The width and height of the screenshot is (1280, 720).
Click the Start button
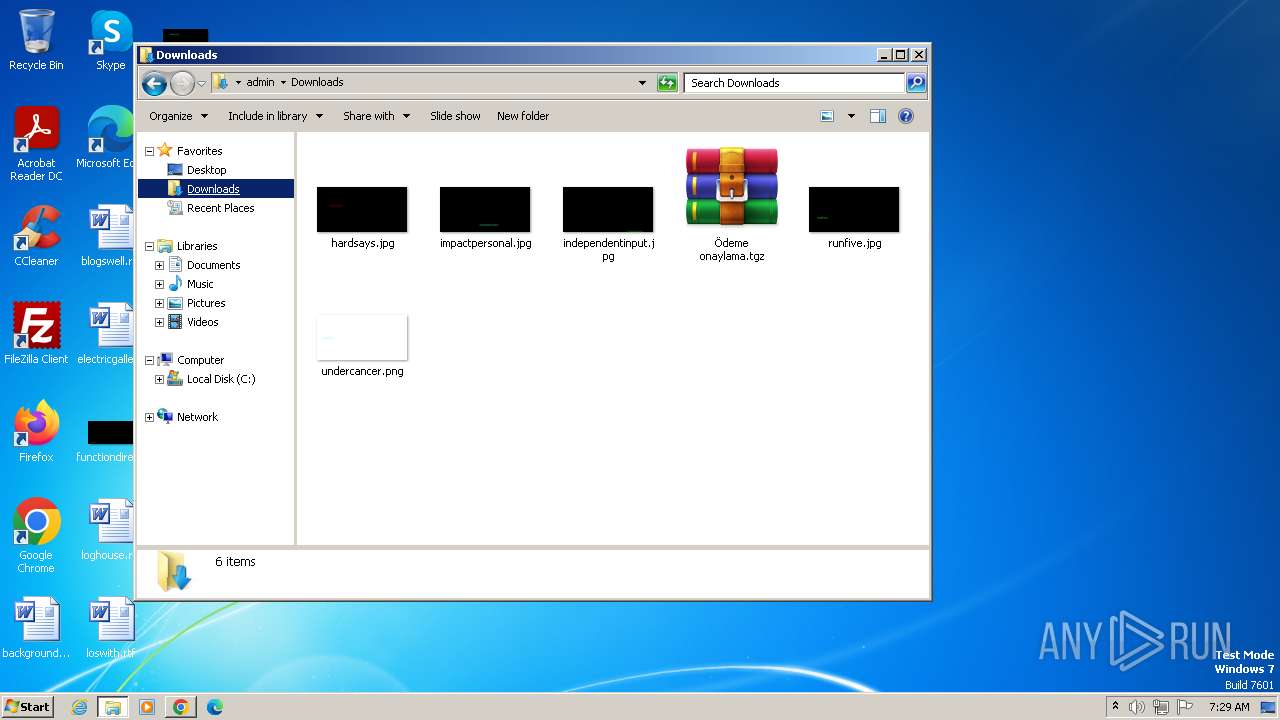27,706
